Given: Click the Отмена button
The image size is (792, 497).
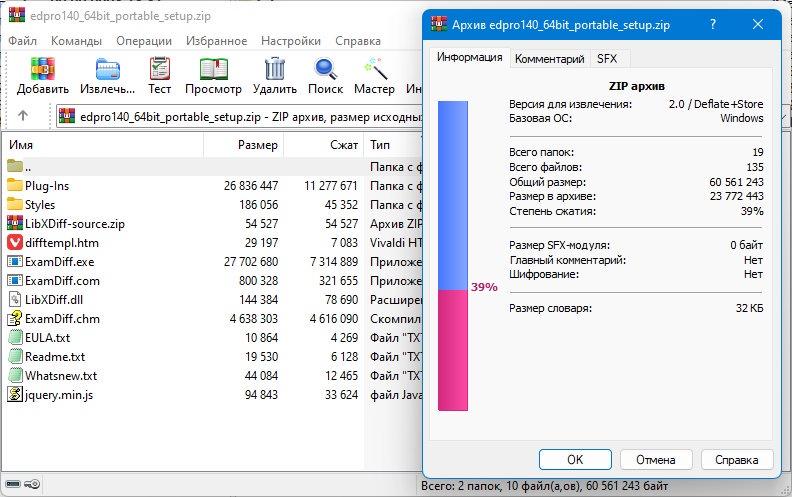Looking at the screenshot, I should tap(656, 460).
